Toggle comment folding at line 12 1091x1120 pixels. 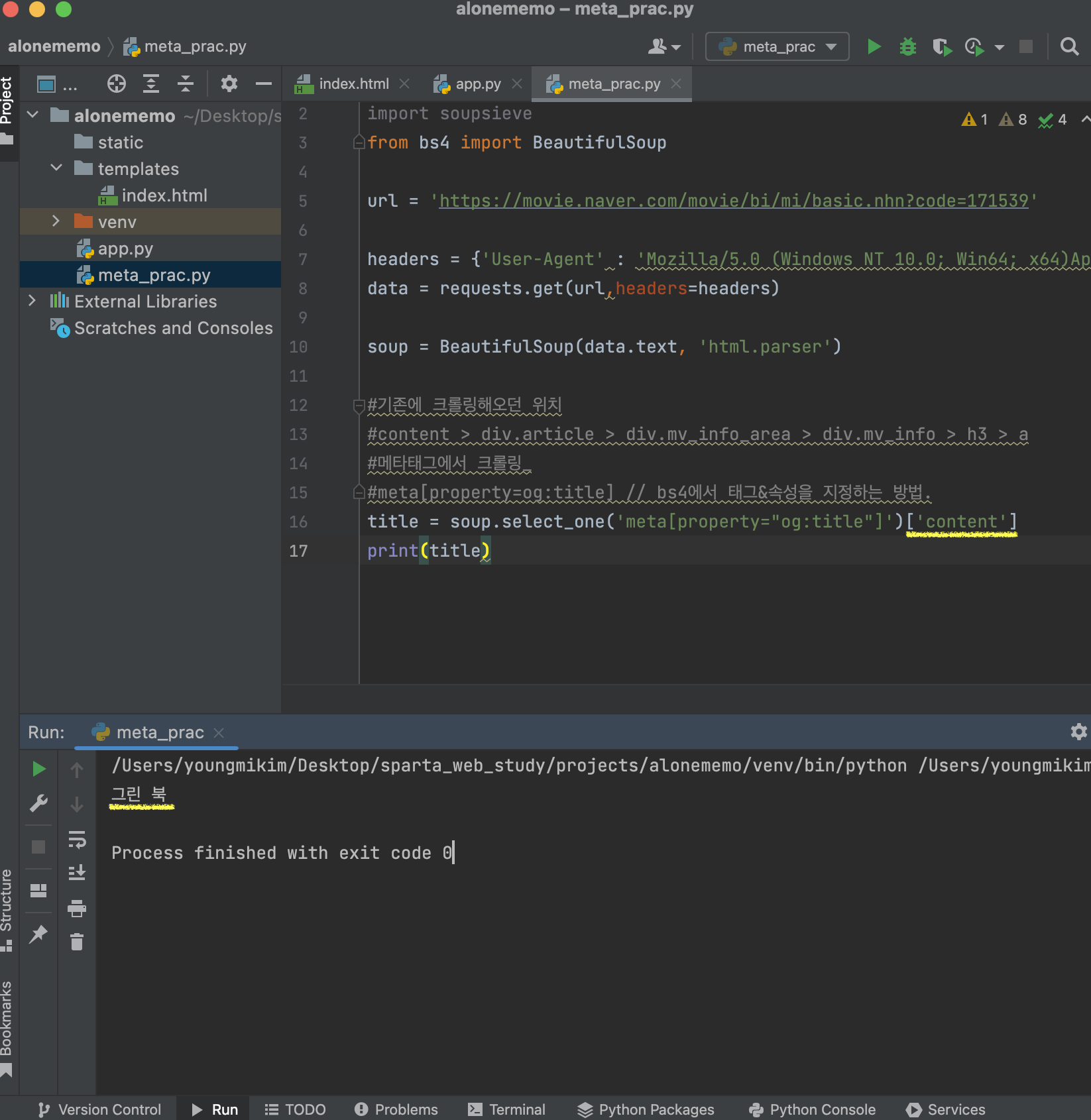point(359,406)
